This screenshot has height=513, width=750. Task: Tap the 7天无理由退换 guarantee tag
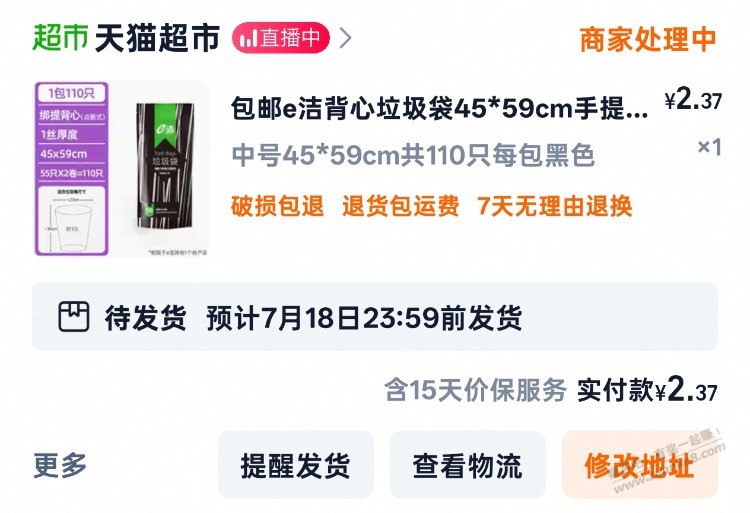tap(555, 206)
